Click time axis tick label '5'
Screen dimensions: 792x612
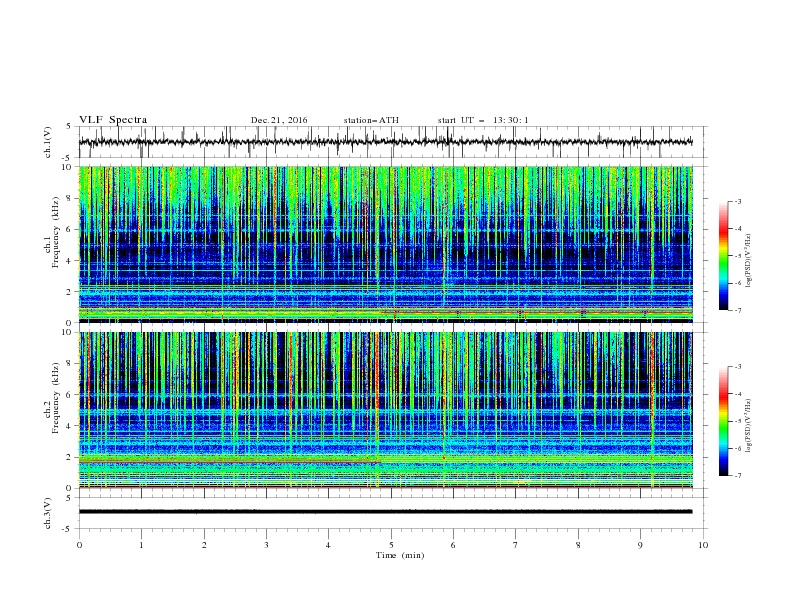391,545
